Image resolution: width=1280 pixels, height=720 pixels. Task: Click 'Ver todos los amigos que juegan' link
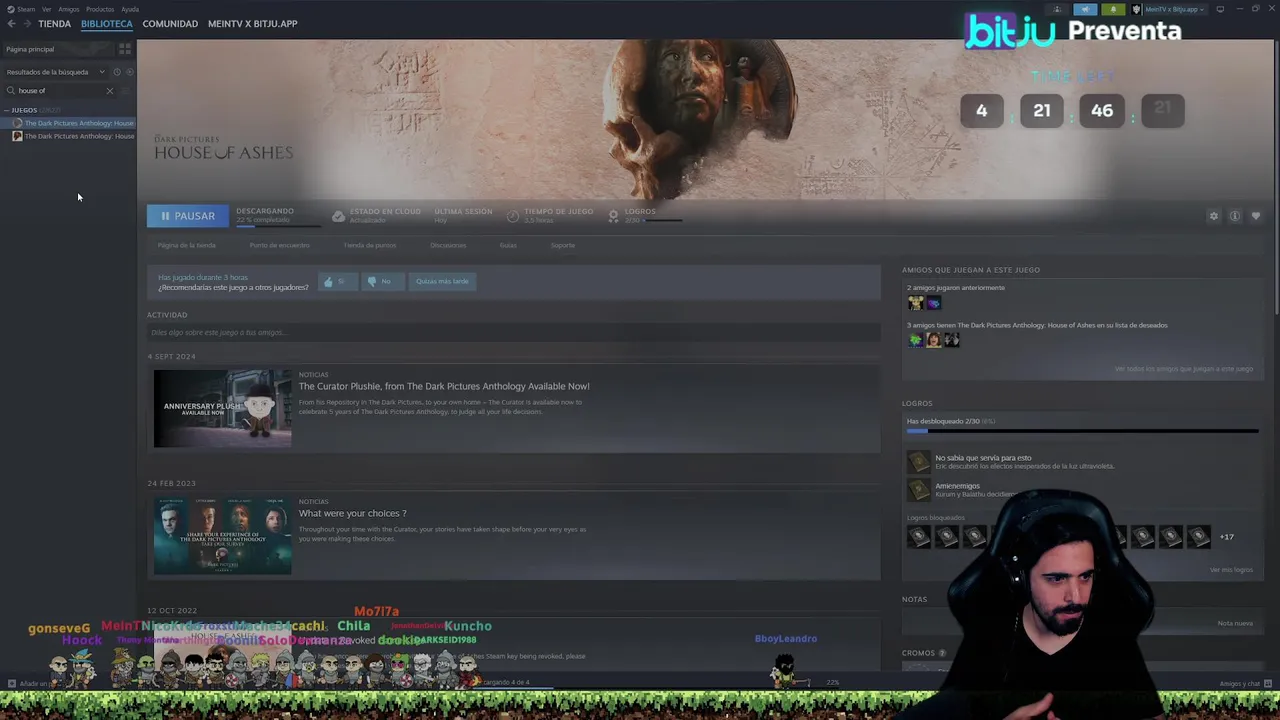1184,369
